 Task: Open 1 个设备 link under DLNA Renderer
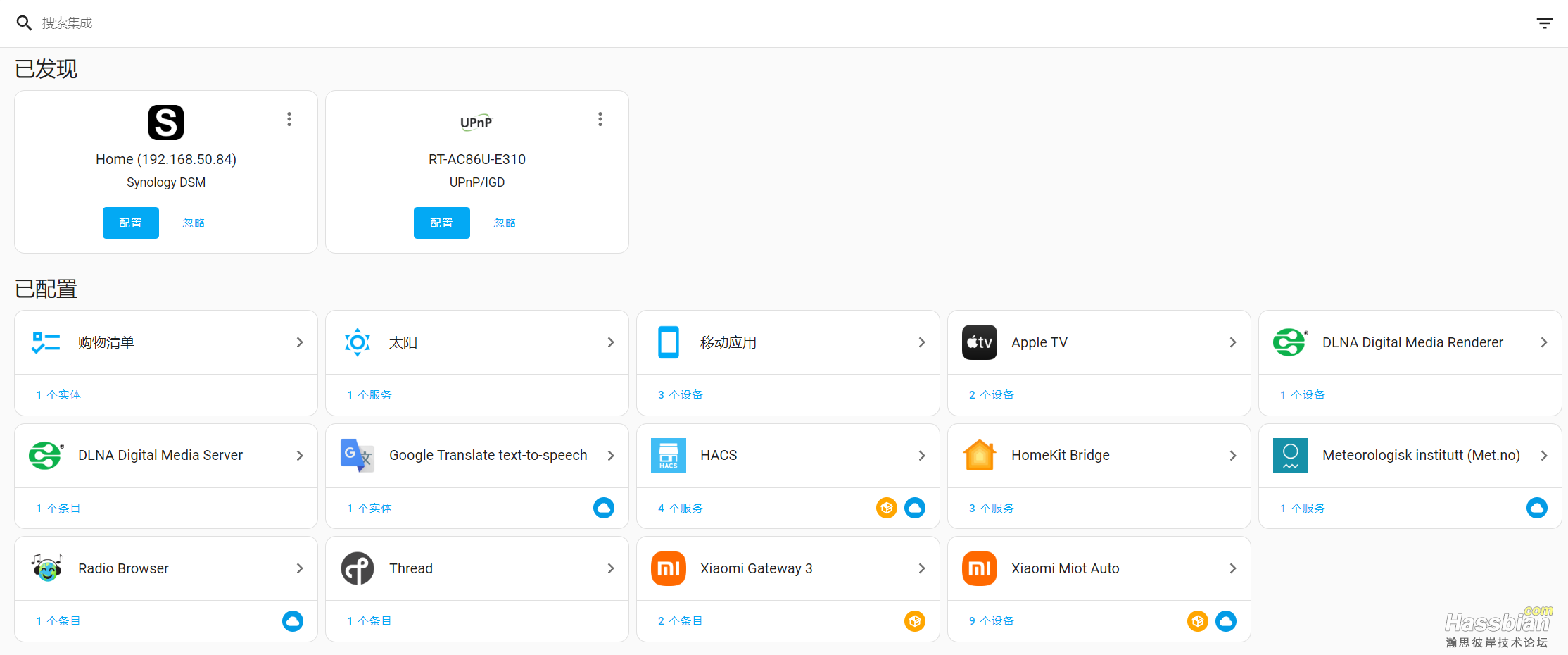[x=1303, y=395]
